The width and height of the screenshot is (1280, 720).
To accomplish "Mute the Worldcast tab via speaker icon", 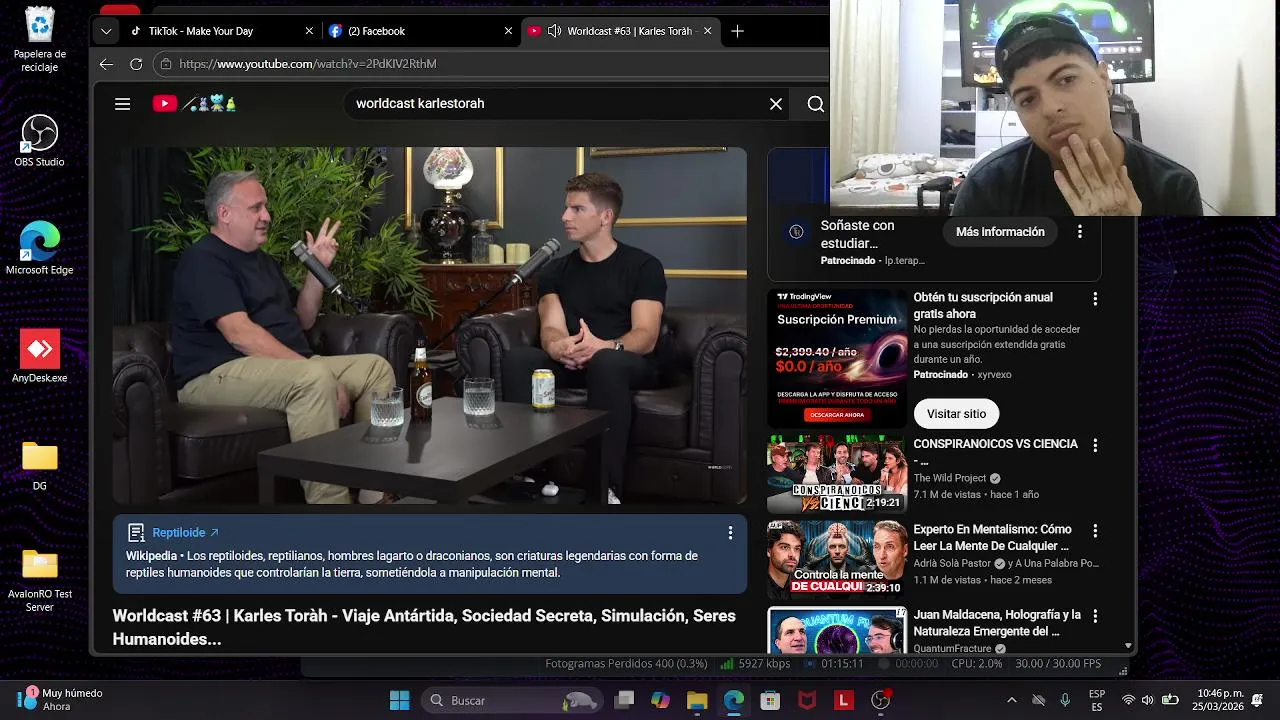I will click(x=555, y=31).
